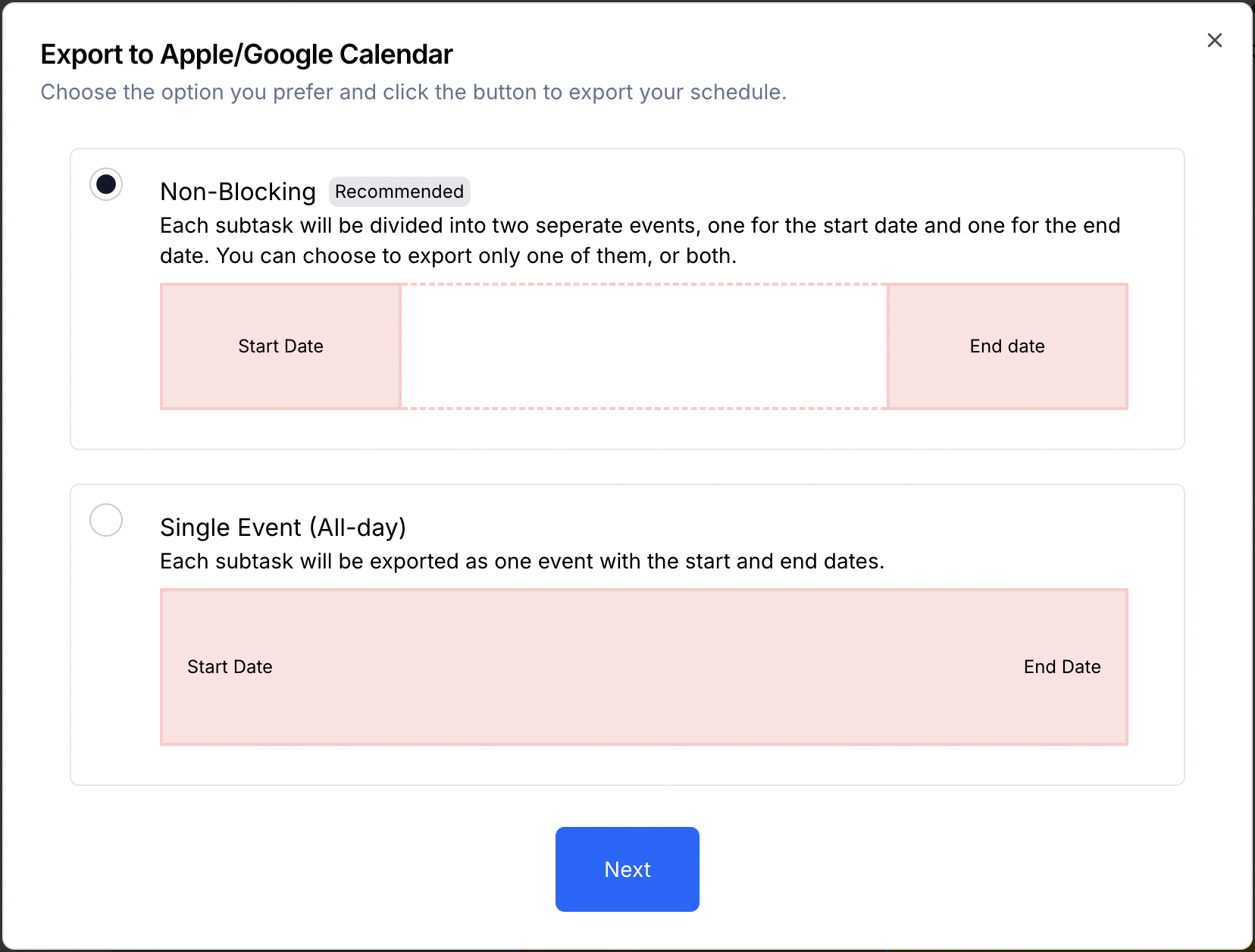Click the Non-Blocking description about two separate events
This screenshot has height=952, width=1255.
point(640,240)
